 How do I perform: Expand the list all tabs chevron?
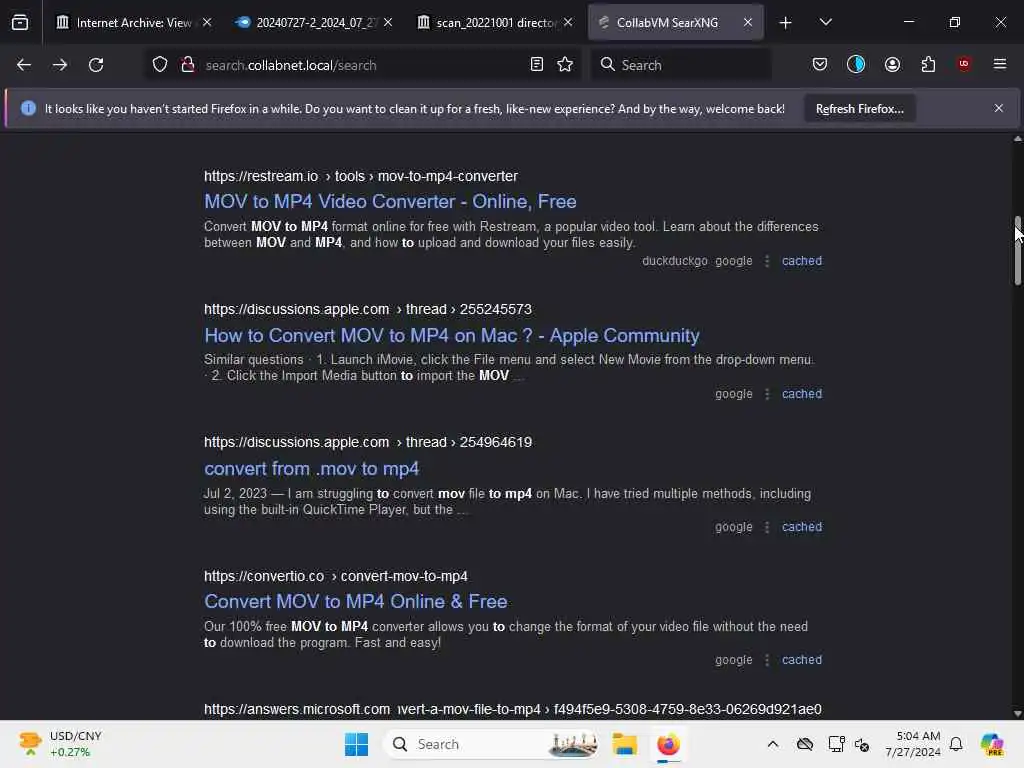click(x=825, y=22)
